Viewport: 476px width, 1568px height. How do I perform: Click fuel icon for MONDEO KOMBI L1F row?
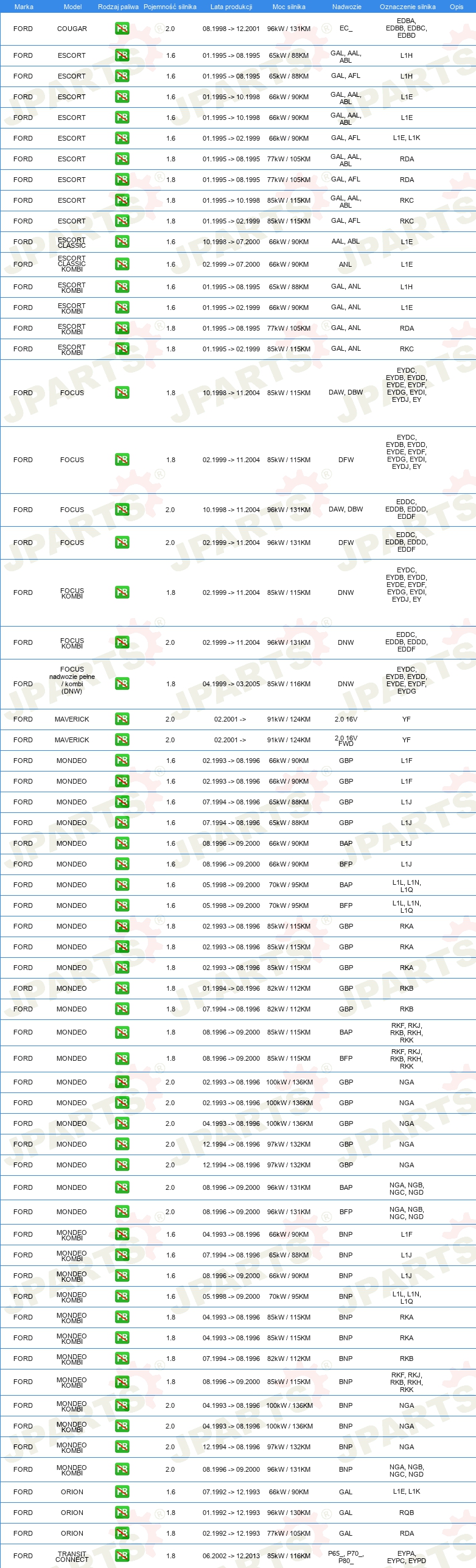click(x=122, y=1234)
